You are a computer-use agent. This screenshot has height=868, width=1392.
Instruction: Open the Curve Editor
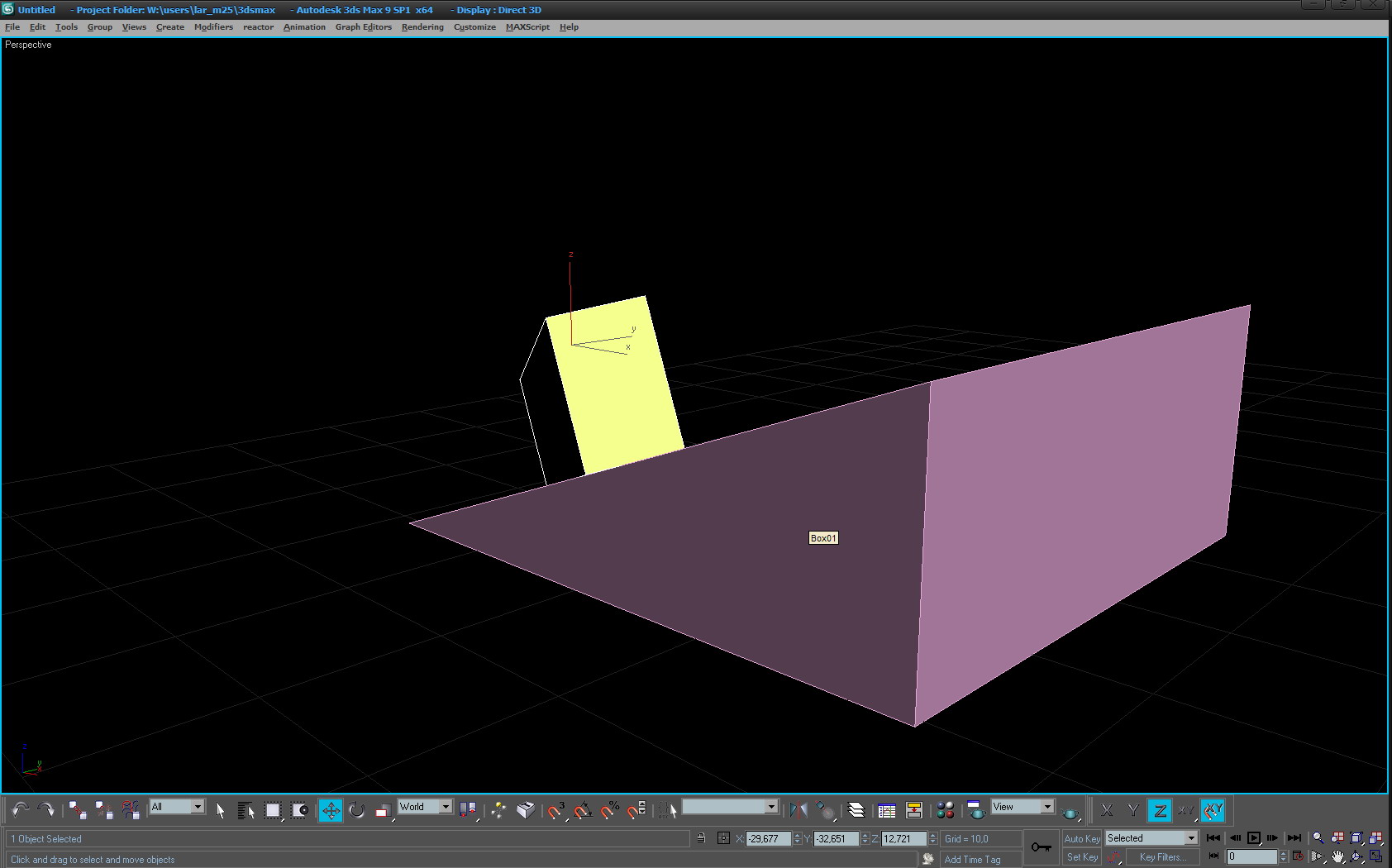tap(887, 810)
